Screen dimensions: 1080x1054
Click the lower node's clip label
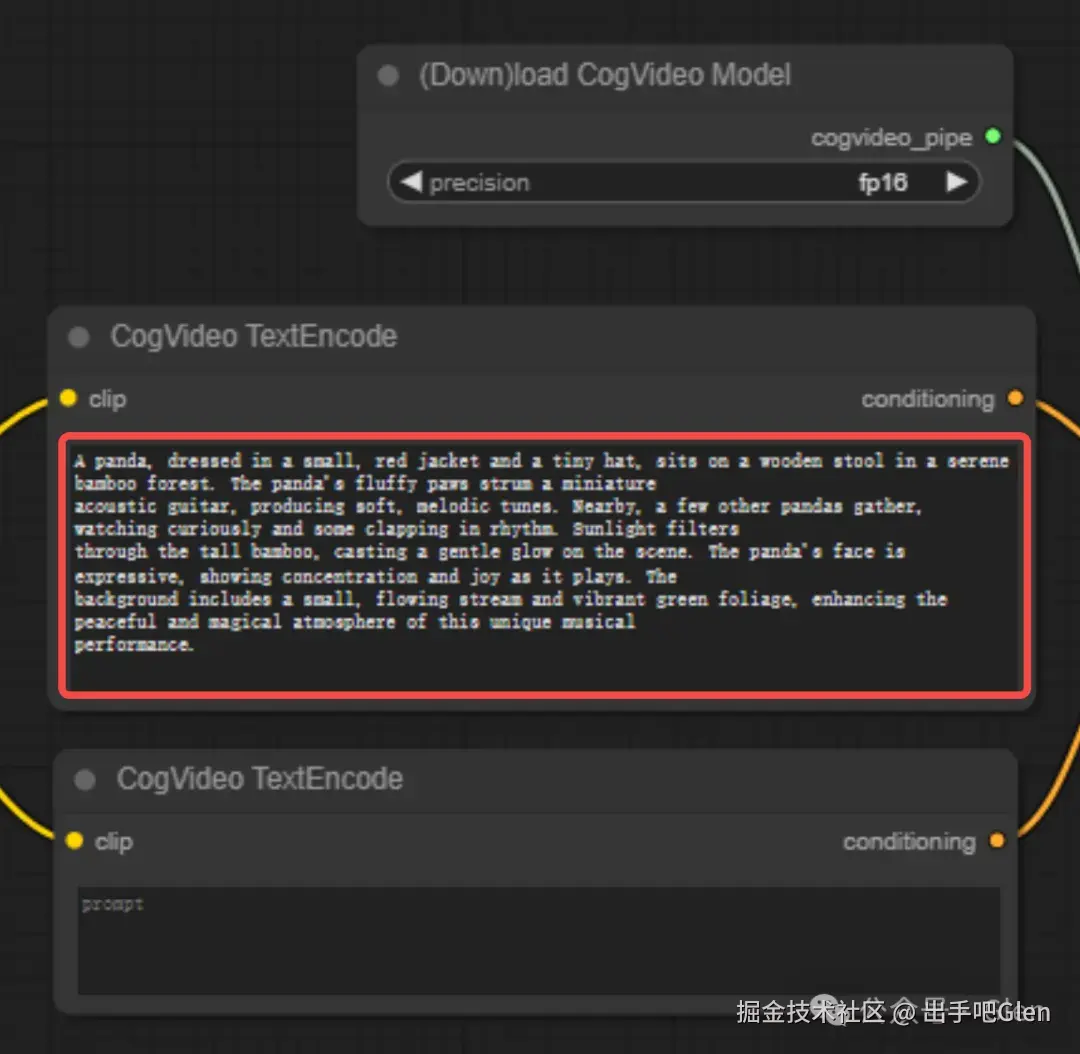point(114,842)
